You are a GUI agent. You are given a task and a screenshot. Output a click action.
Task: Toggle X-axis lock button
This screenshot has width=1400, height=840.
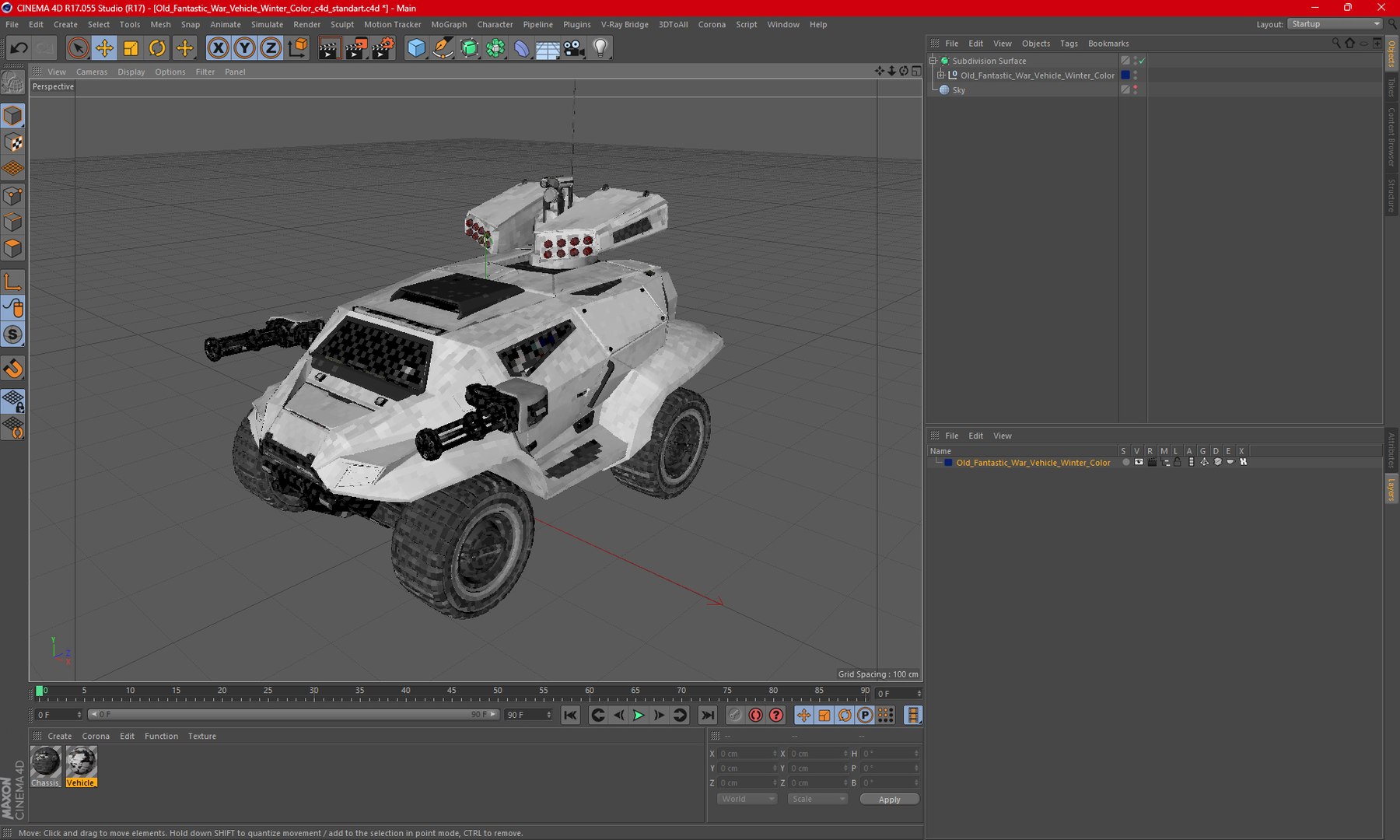(219, 48)
